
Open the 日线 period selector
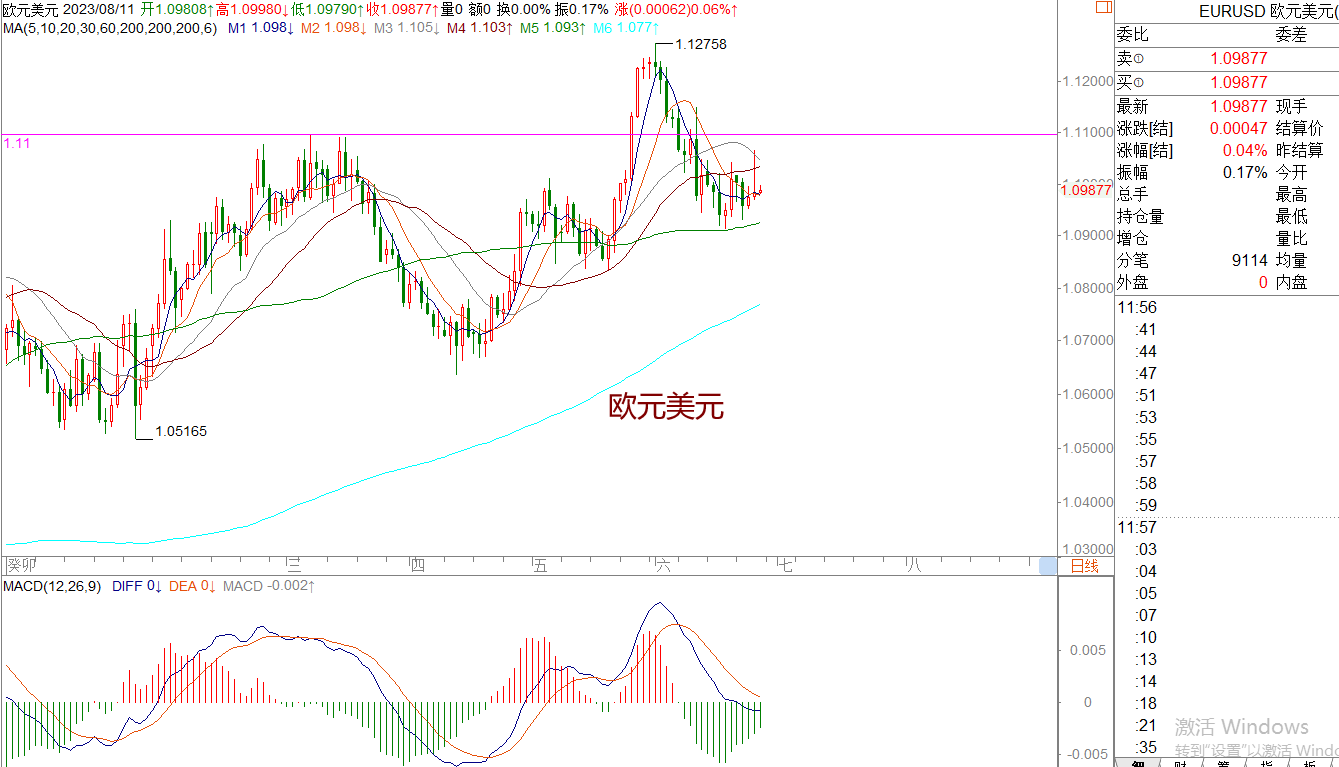tap(1085, 566)
